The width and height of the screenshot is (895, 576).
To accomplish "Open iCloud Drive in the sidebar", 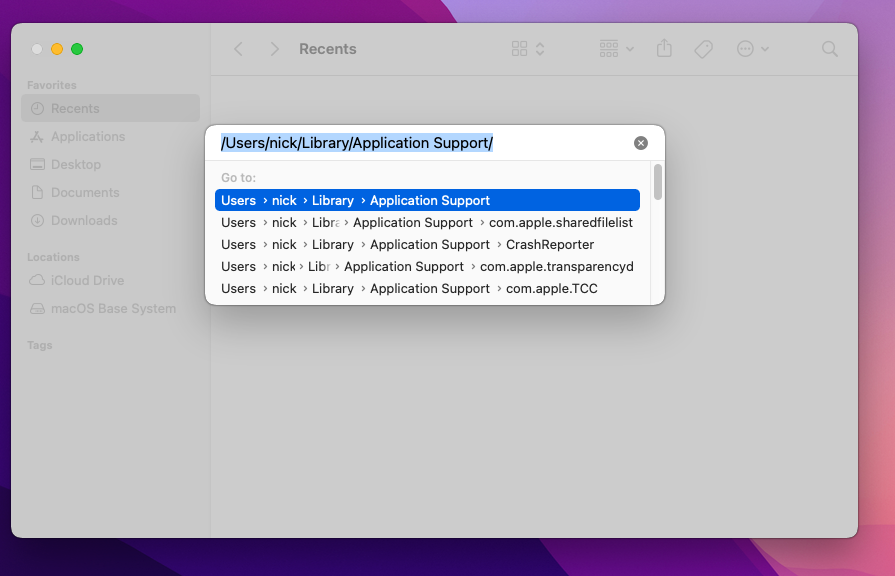I will pos(110,280).
